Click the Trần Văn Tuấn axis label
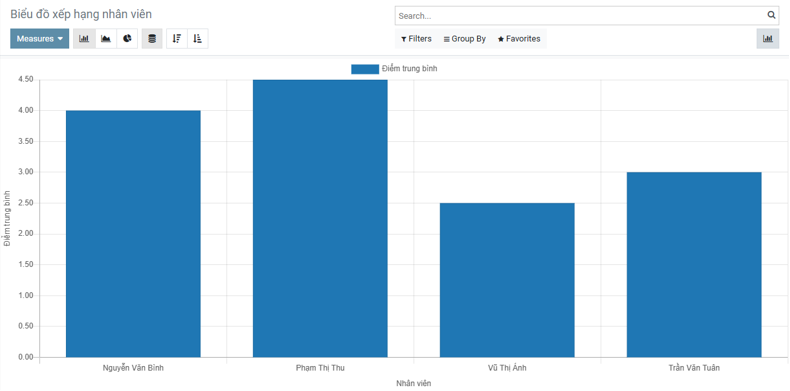 [x=694, y=368]
